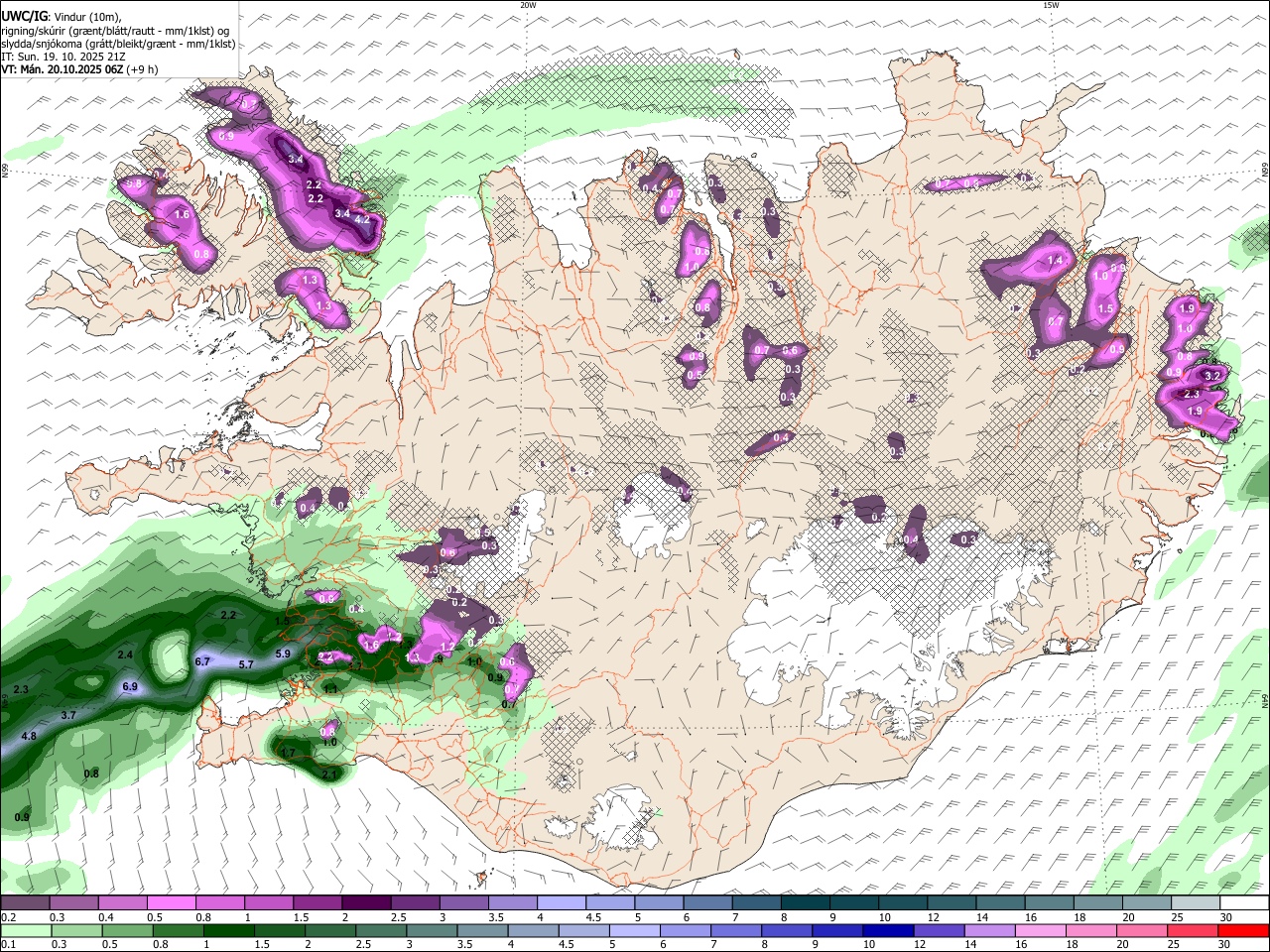Click the 4.8 rainfall value offshore
Image resolution: width=1270 pixels, height=952 pixels.
click(29, 736)
